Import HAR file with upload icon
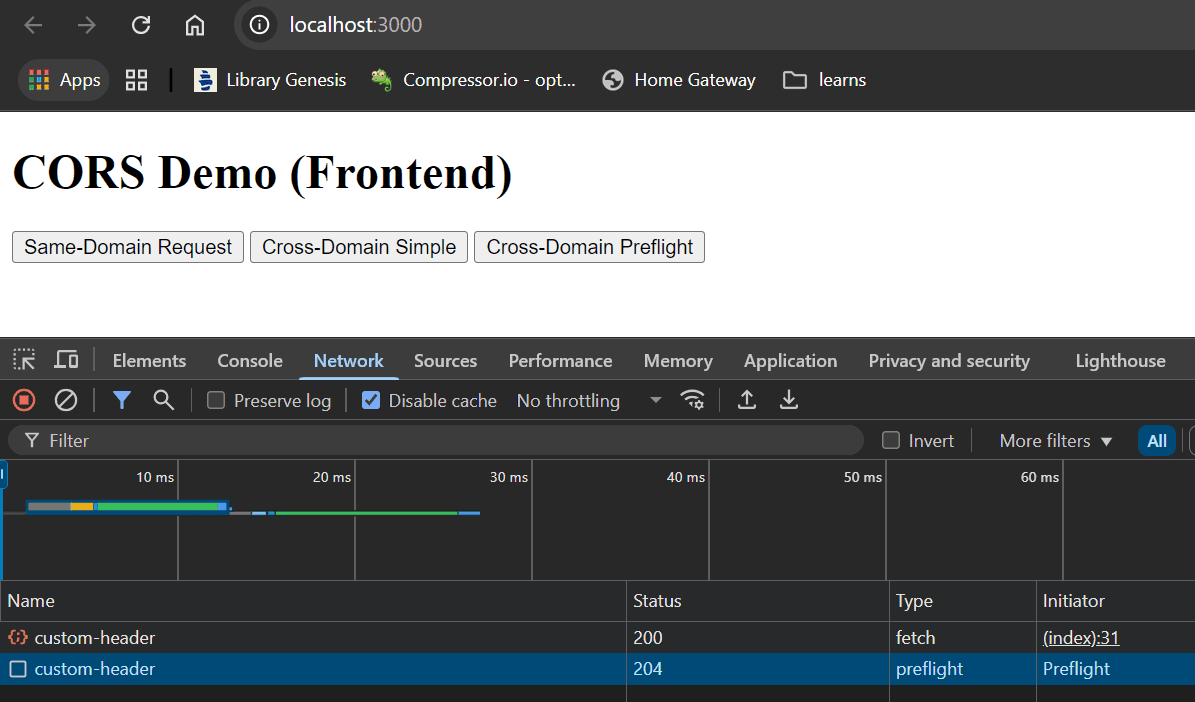This screenshot has height=702, width=1195. tap(746, 401)
